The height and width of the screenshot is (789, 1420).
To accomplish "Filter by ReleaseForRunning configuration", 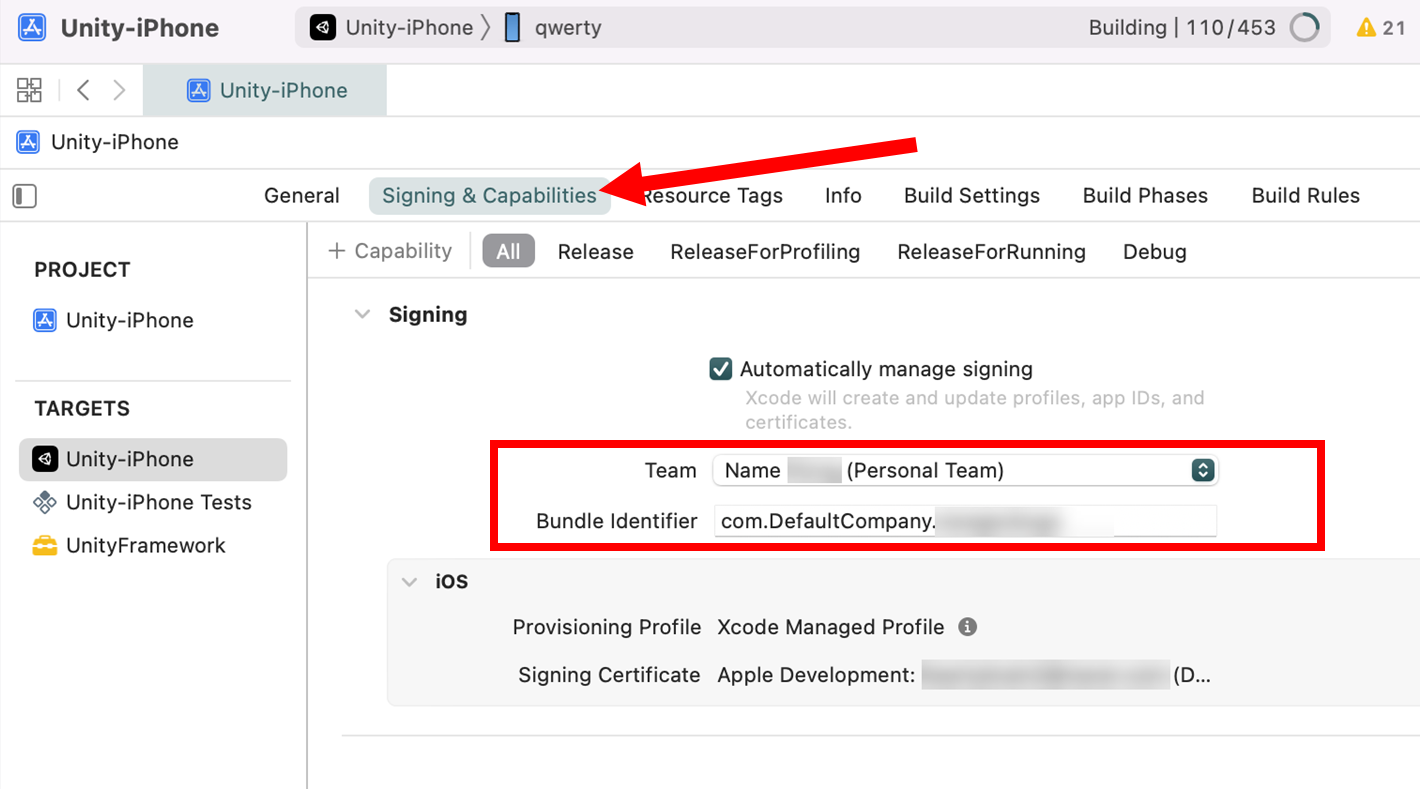I will click(x=991, y=252).
